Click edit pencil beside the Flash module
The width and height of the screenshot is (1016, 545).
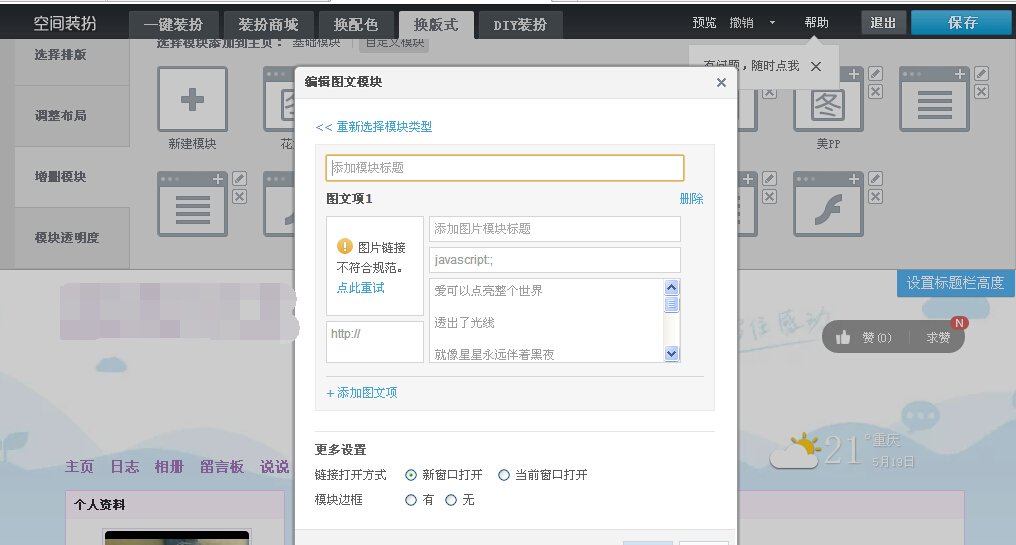click(875, 178)
